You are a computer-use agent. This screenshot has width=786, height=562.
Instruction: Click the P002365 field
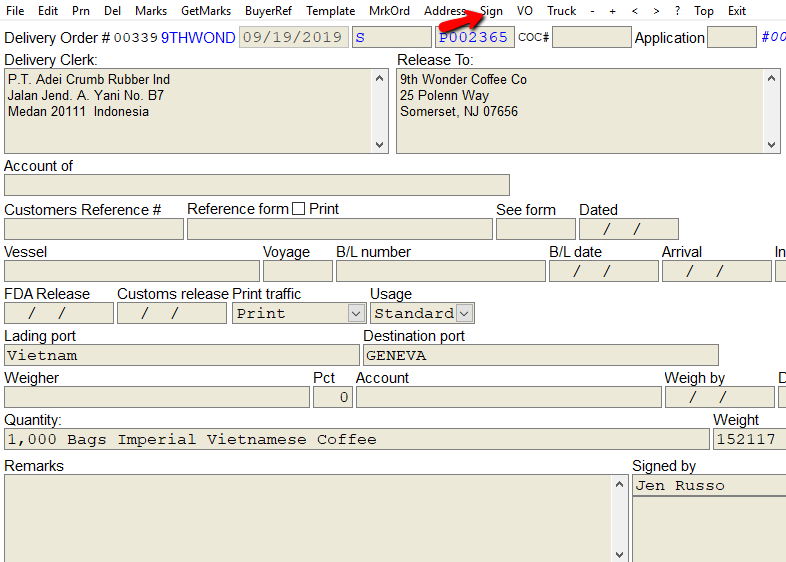click(x=474, y=37)
